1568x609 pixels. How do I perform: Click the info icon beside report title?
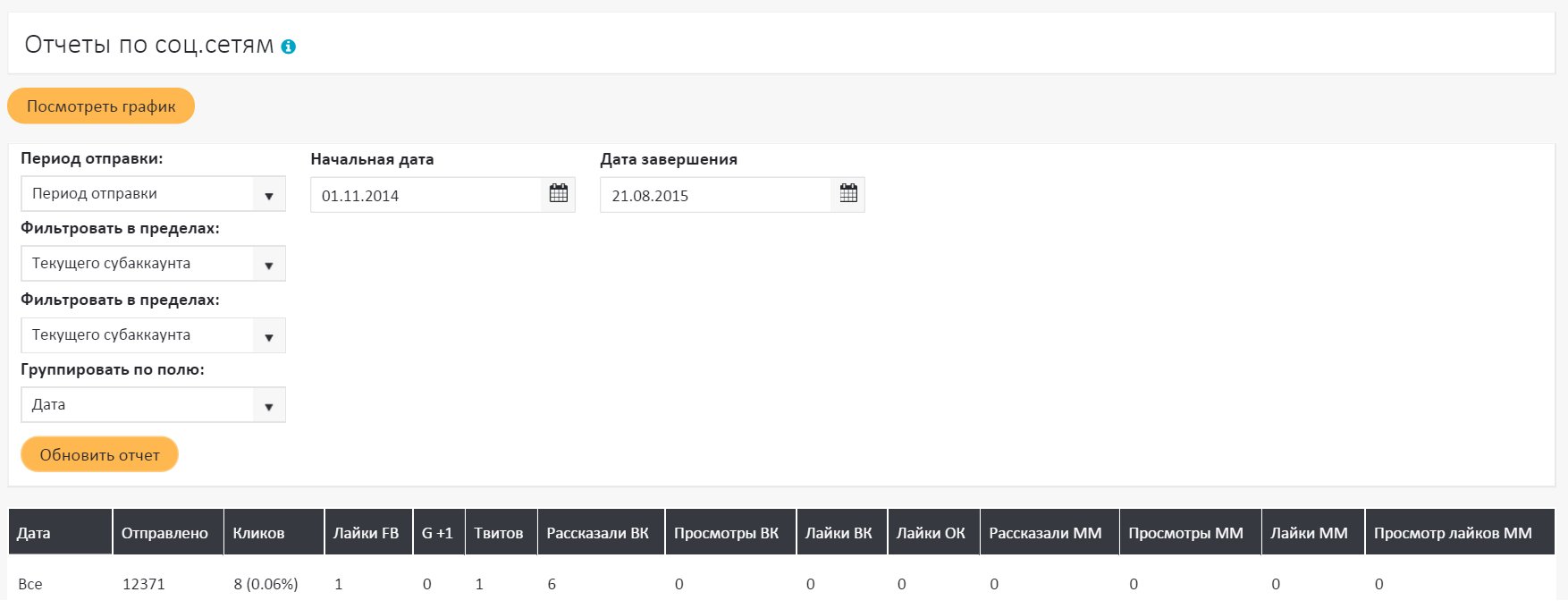click(288, 47)
